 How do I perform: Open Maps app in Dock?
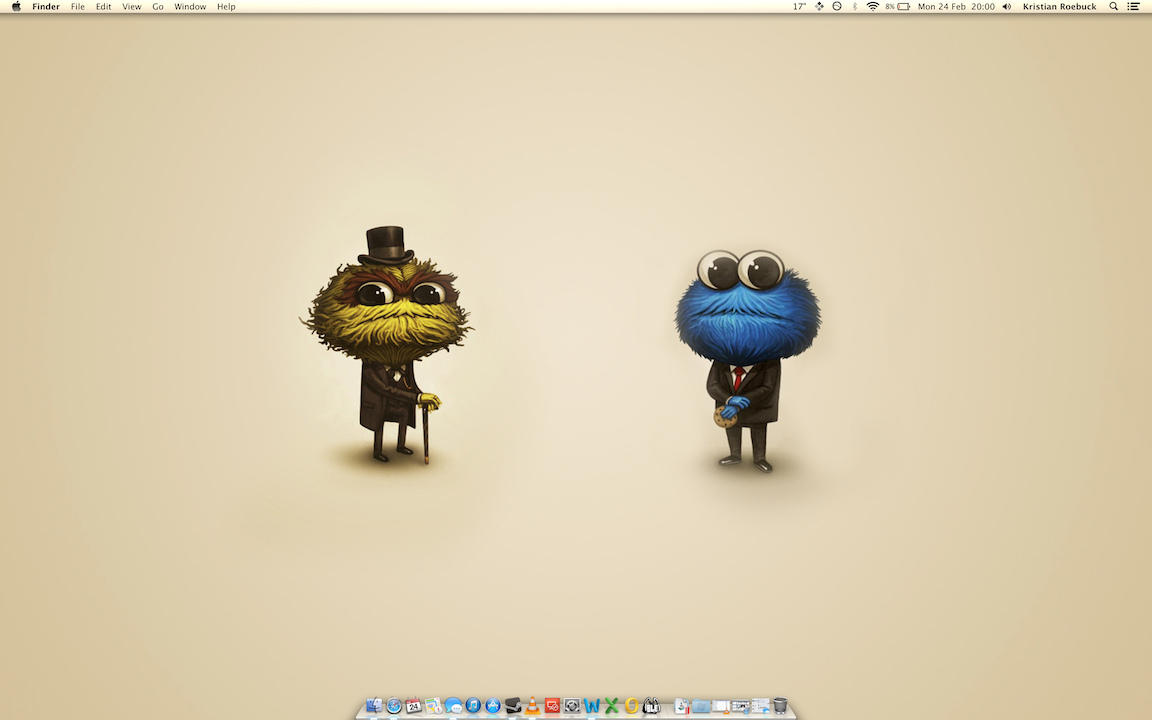[433, 705]
